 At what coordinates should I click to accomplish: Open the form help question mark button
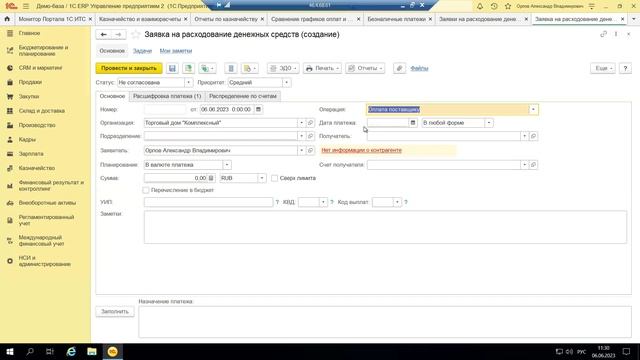click(625, 68)
